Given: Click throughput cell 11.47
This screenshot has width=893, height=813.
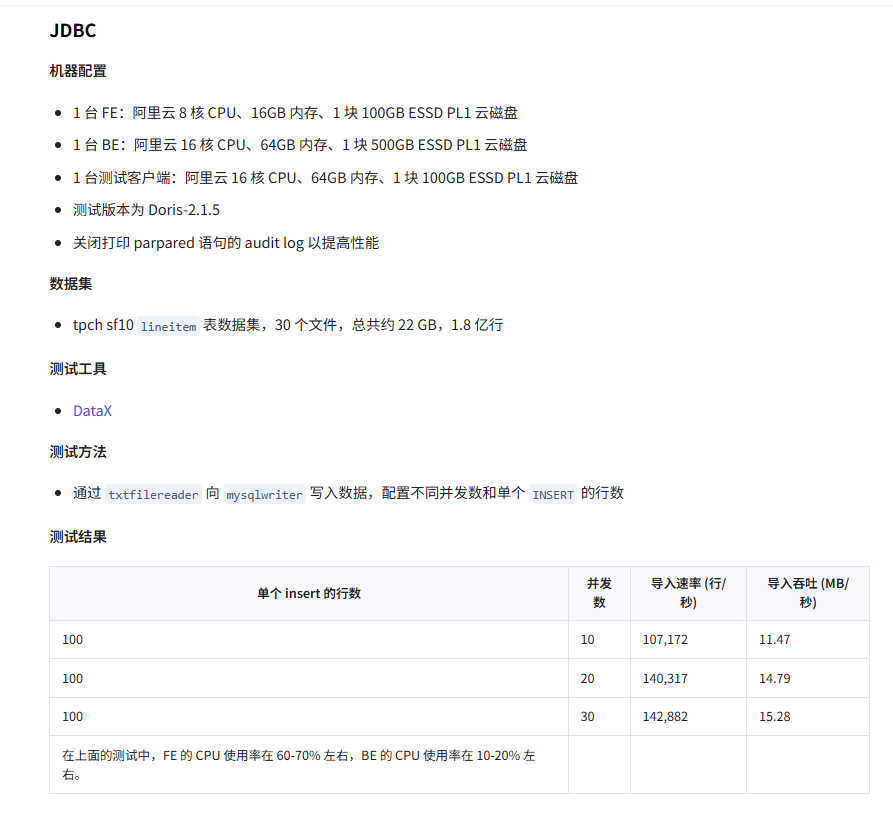Looking at the screenshot, I should pos(808,640).
